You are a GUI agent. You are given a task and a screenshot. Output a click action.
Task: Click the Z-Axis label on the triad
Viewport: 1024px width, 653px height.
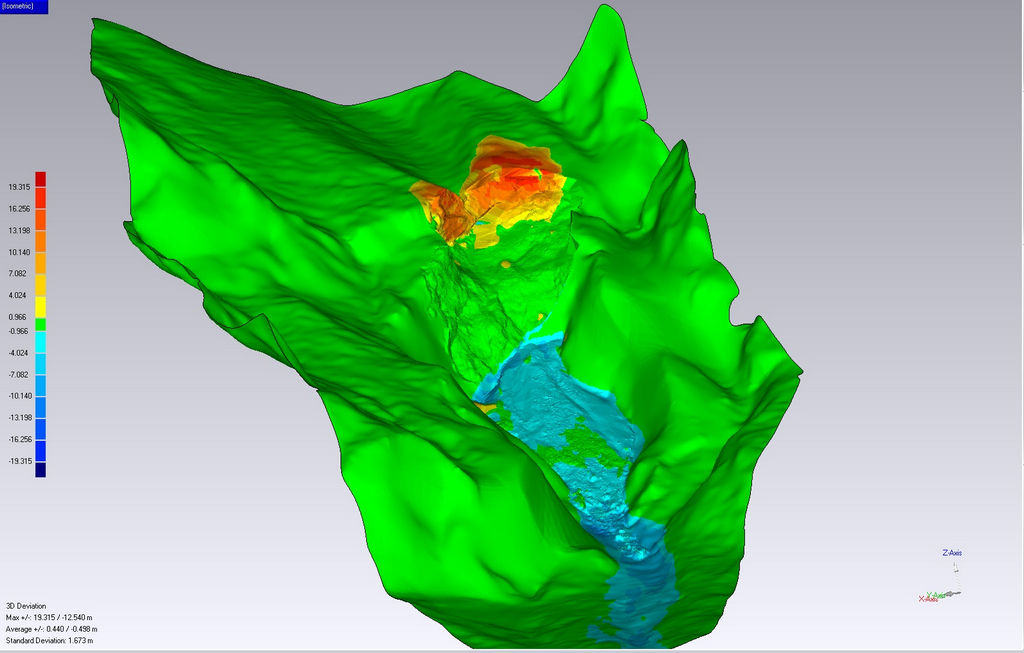pyautogui.click(x=952, y=553)
